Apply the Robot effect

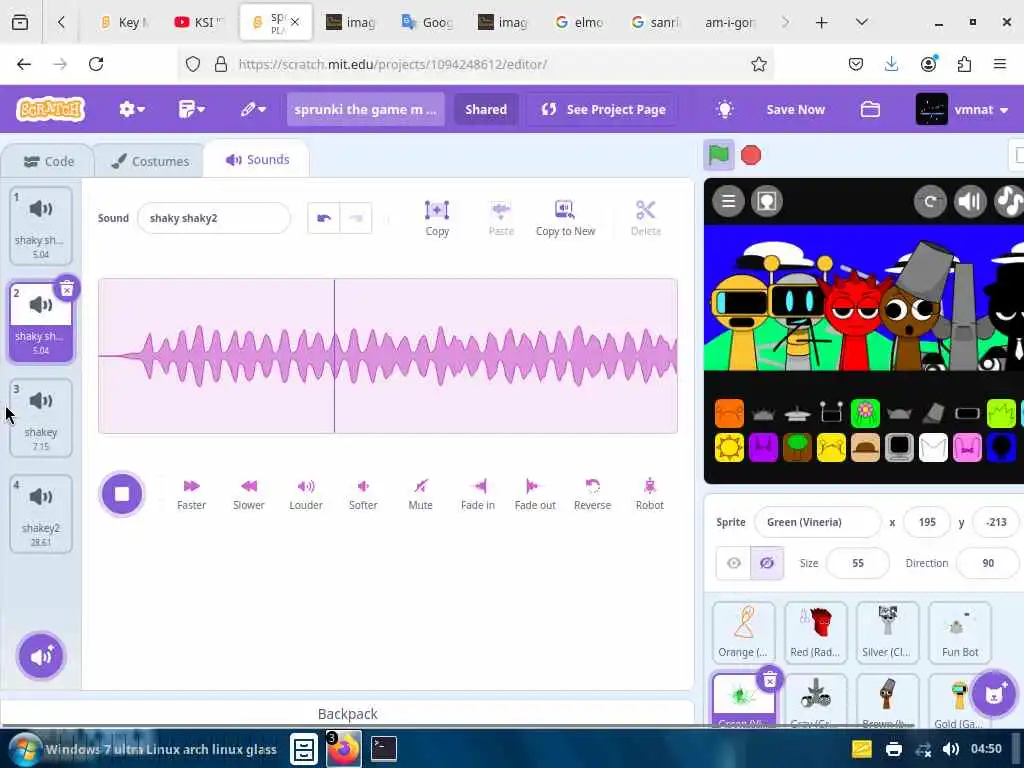[650, 494]
